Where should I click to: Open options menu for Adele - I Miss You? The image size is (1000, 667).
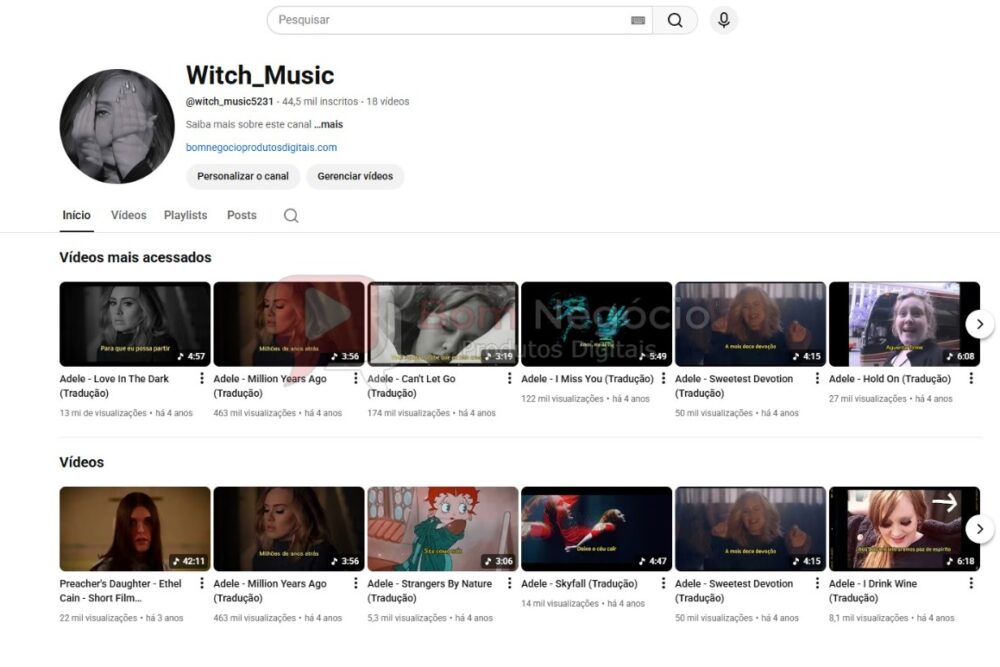pos(664,380)
